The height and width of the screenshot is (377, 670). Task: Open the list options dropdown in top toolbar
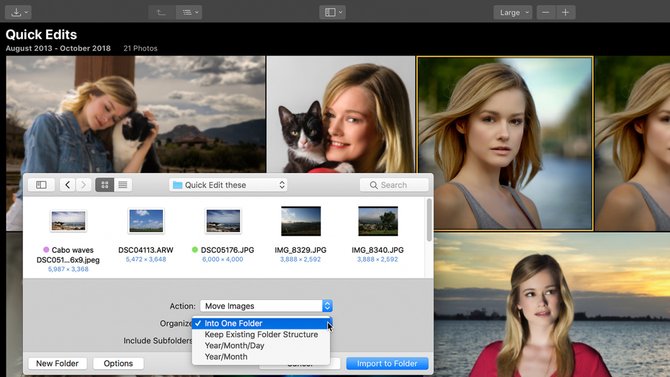pos(189,12)
